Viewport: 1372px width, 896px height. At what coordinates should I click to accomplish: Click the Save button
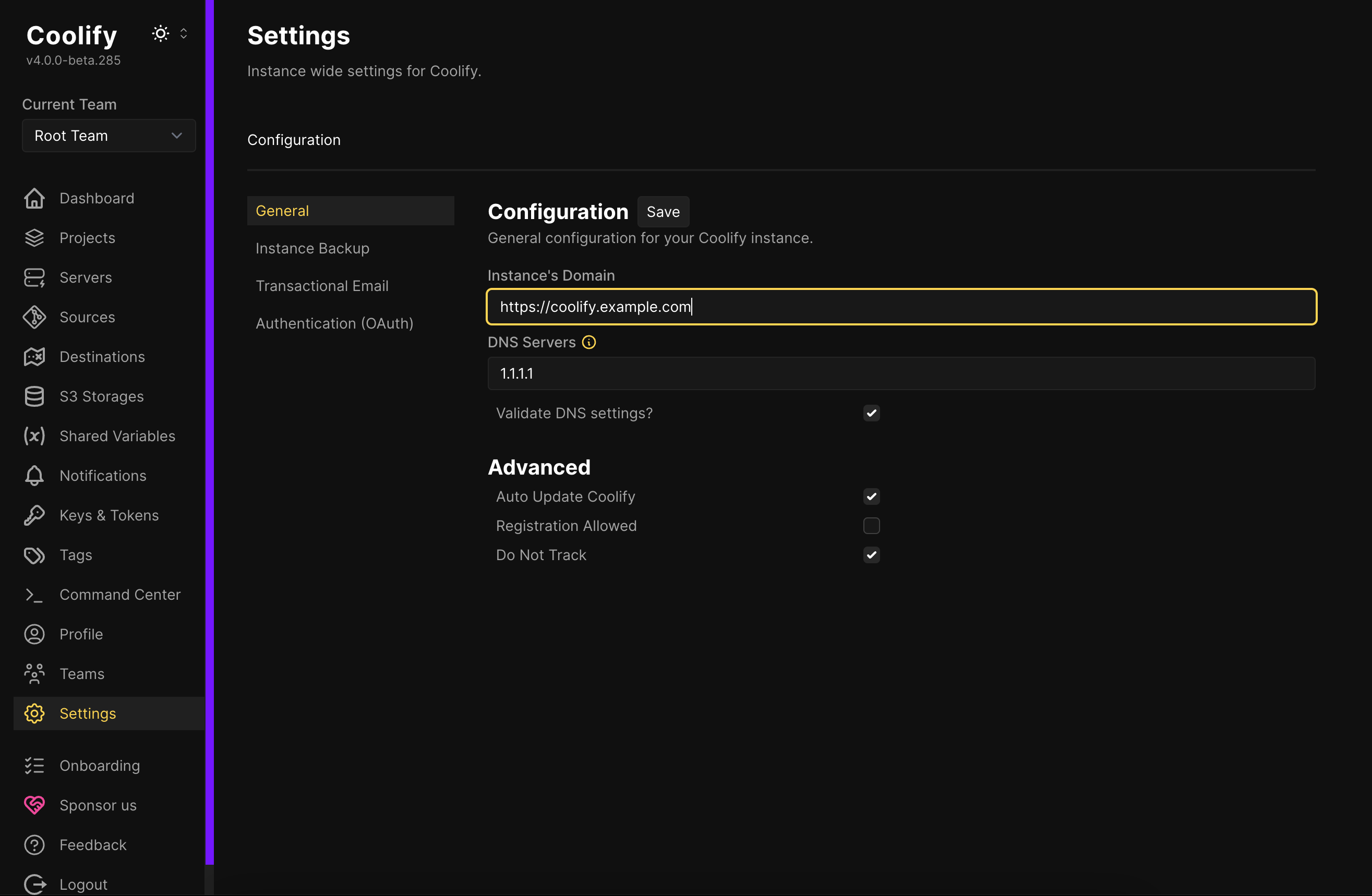pos(663,211)
